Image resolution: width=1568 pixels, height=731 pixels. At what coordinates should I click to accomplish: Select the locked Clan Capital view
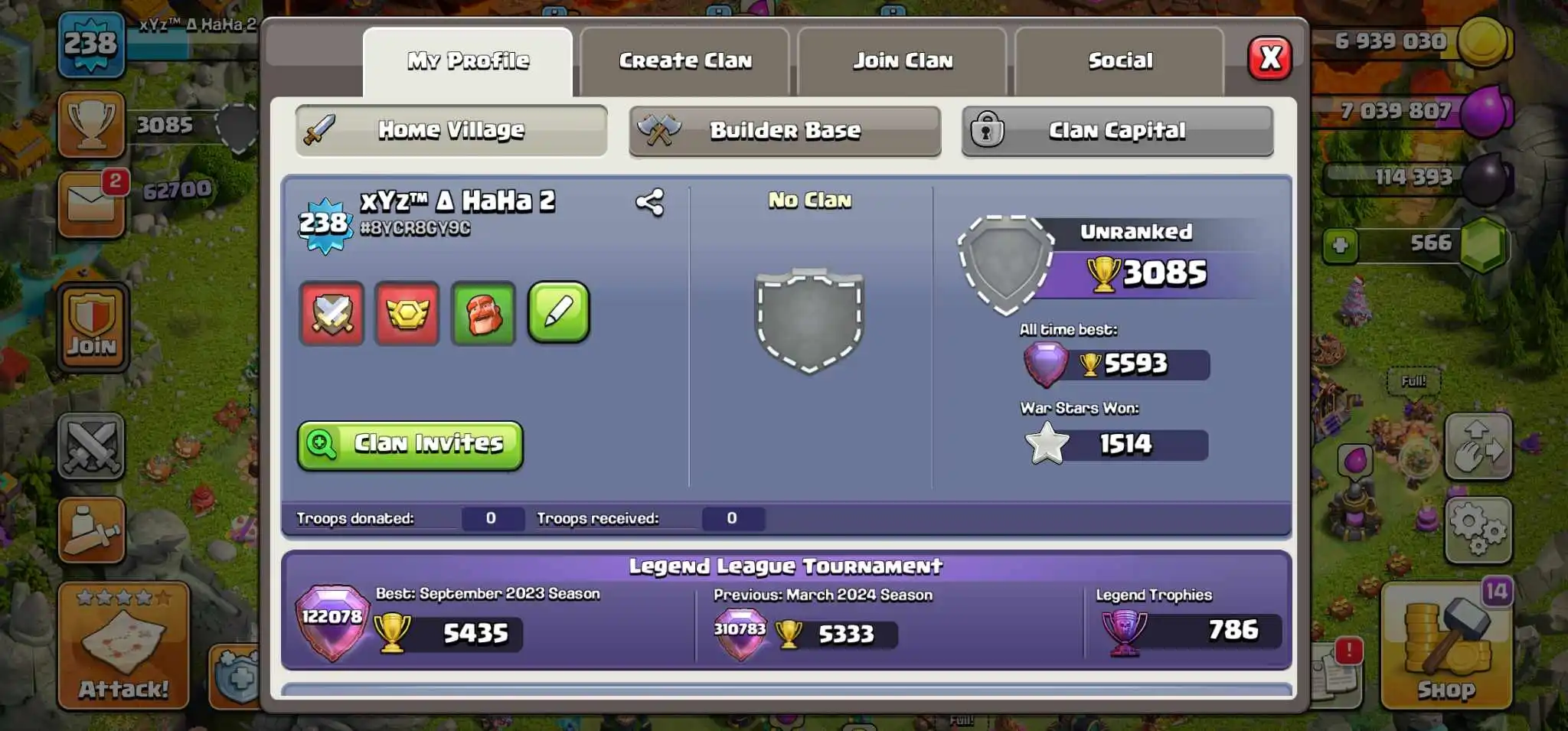click(1118, 131)
